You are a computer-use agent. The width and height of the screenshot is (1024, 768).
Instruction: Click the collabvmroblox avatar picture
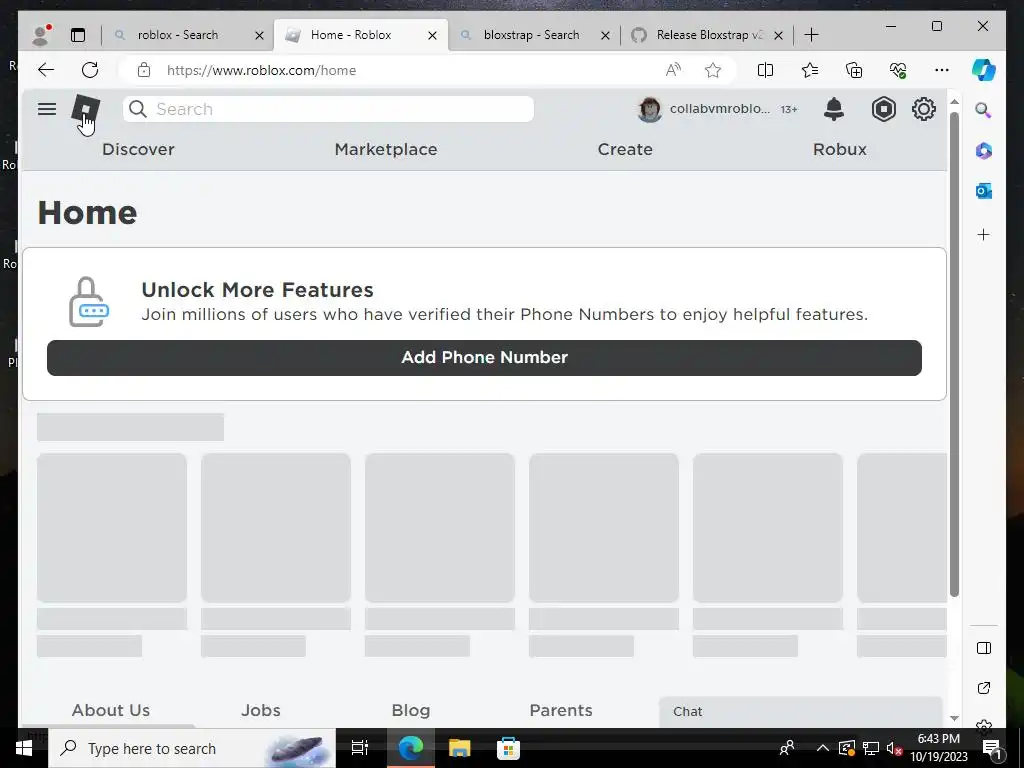coord(649,109)
